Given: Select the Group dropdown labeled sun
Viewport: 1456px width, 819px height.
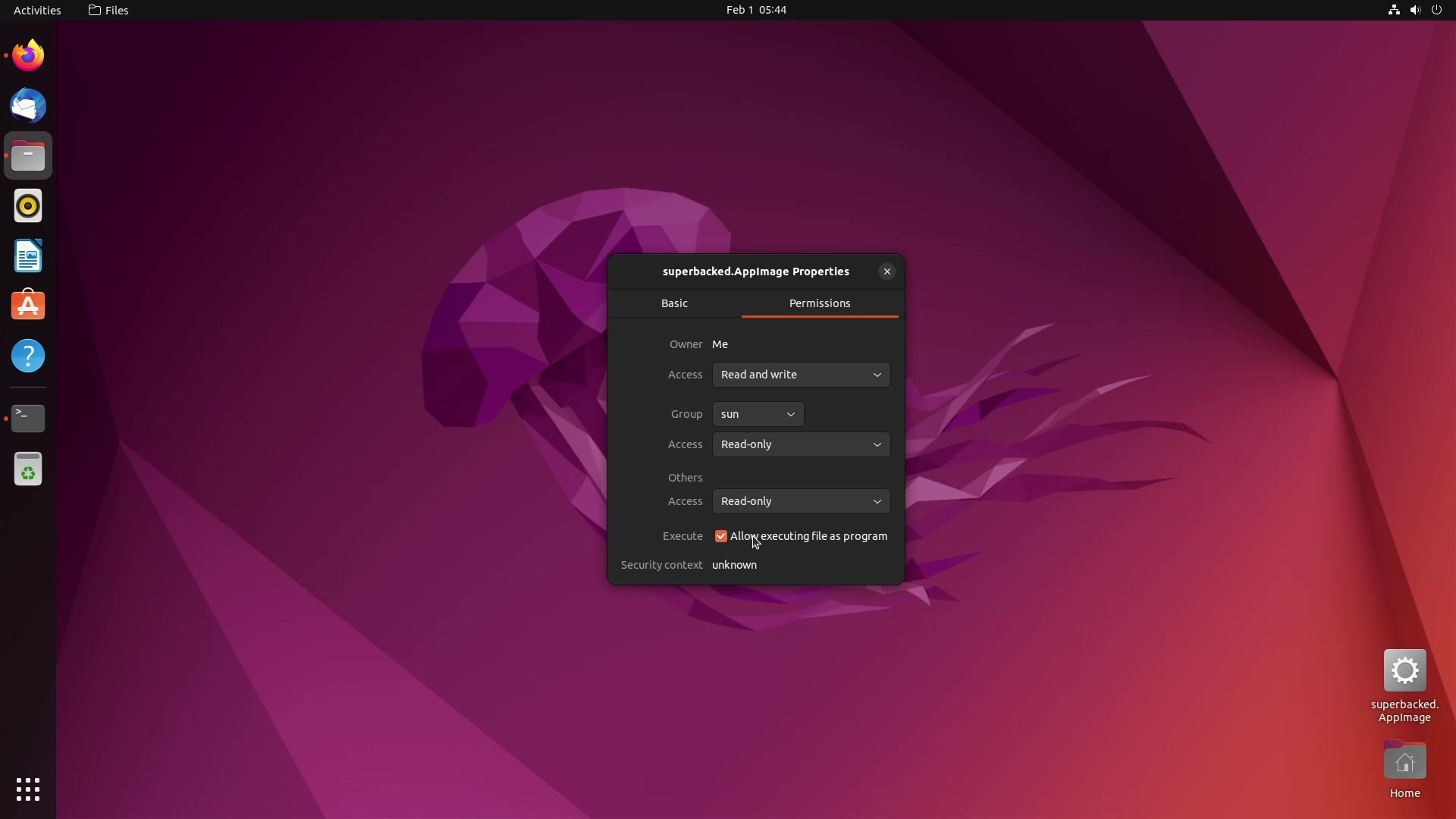Looking at the screenshot, I should point(756,413).
